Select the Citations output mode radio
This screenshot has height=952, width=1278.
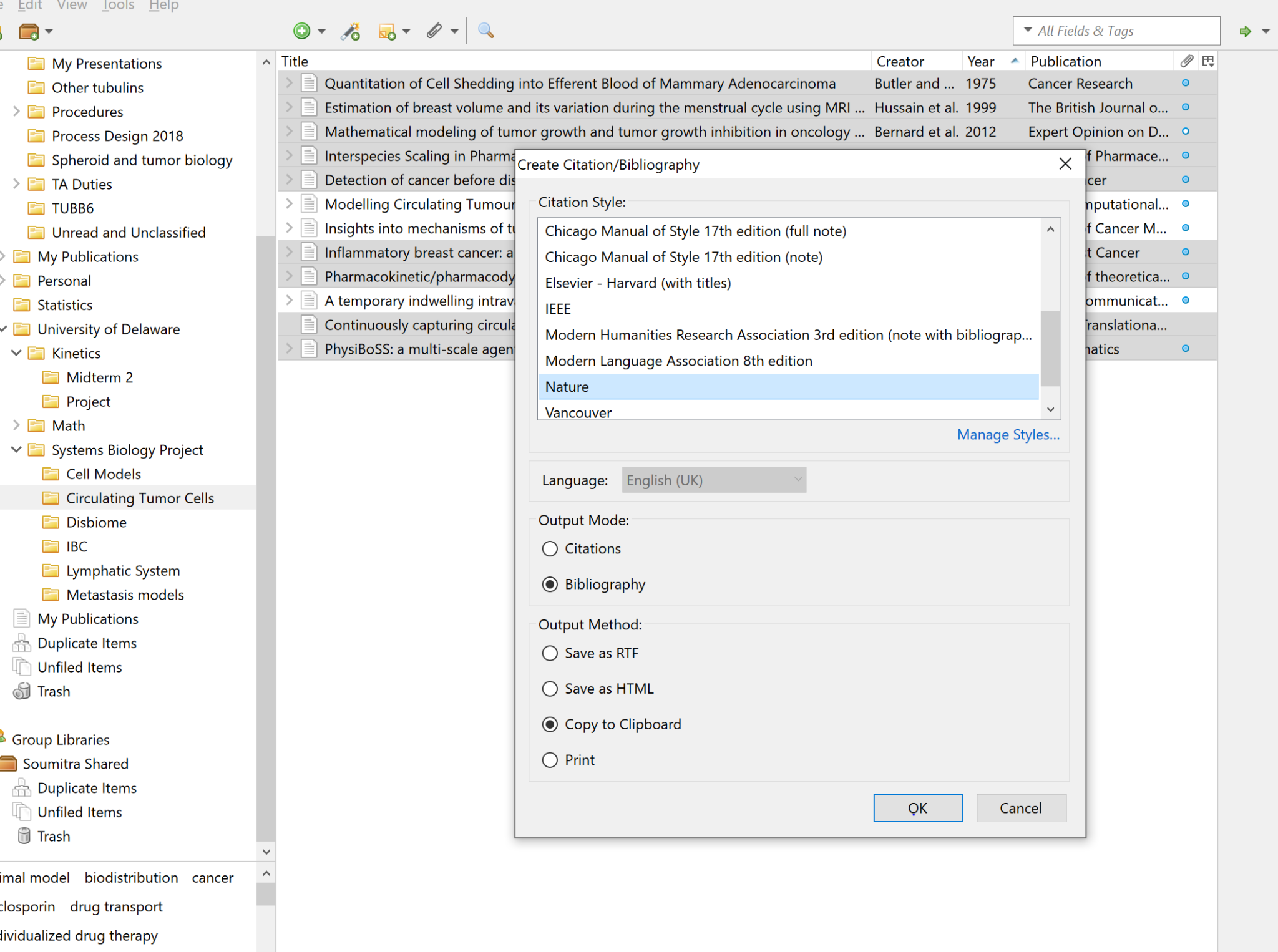click(550, 548)
